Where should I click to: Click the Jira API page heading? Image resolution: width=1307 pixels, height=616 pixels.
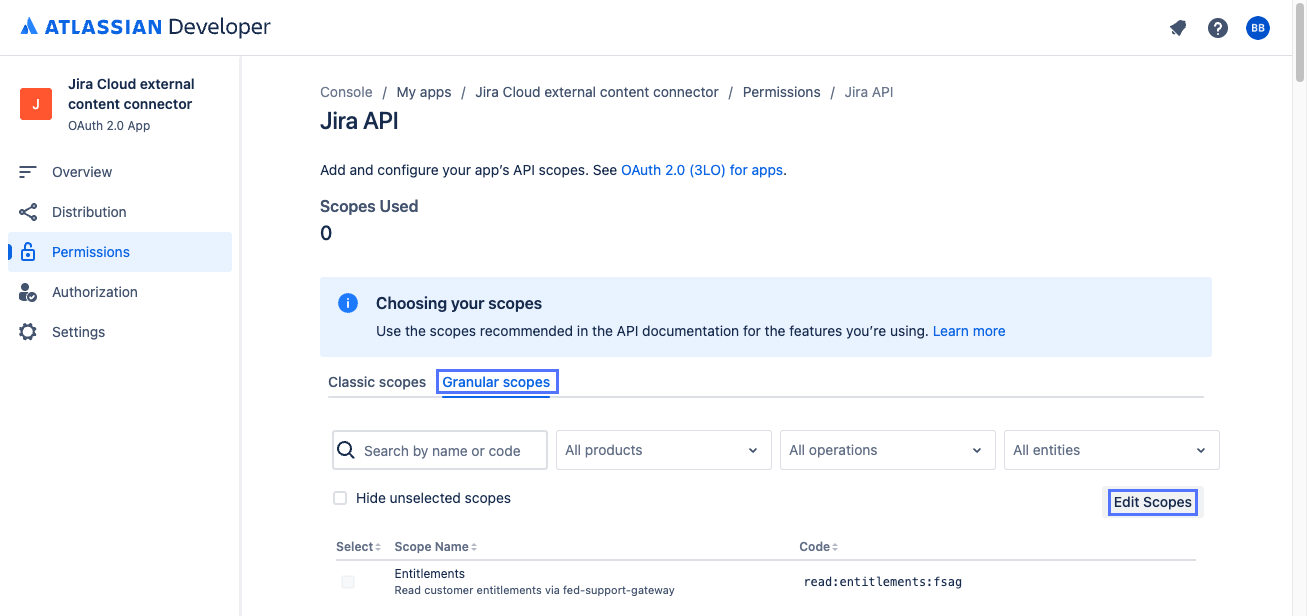[359, 122]
